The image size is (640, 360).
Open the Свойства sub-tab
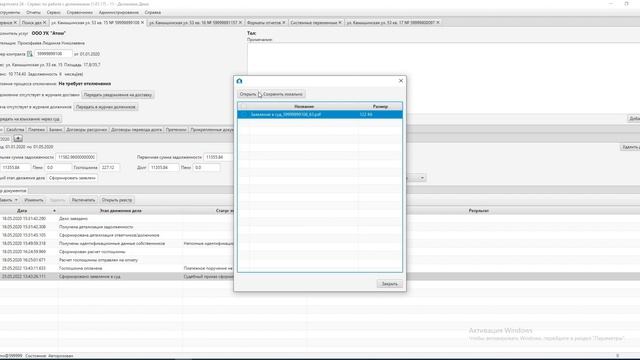(x=15, y=130)
